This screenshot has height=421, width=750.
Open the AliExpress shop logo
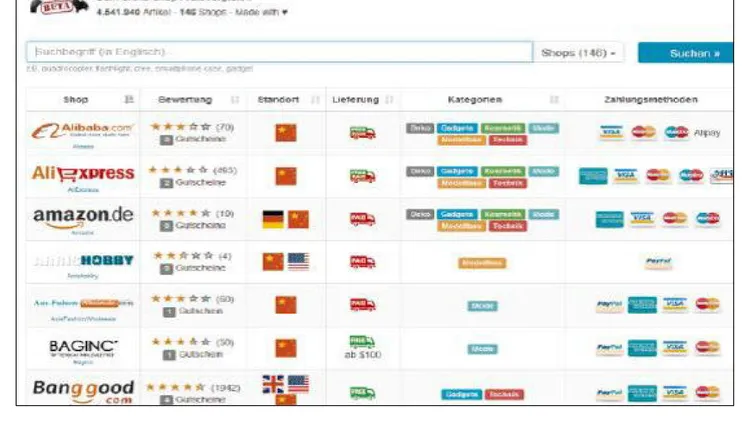click(x=83, y=173)
